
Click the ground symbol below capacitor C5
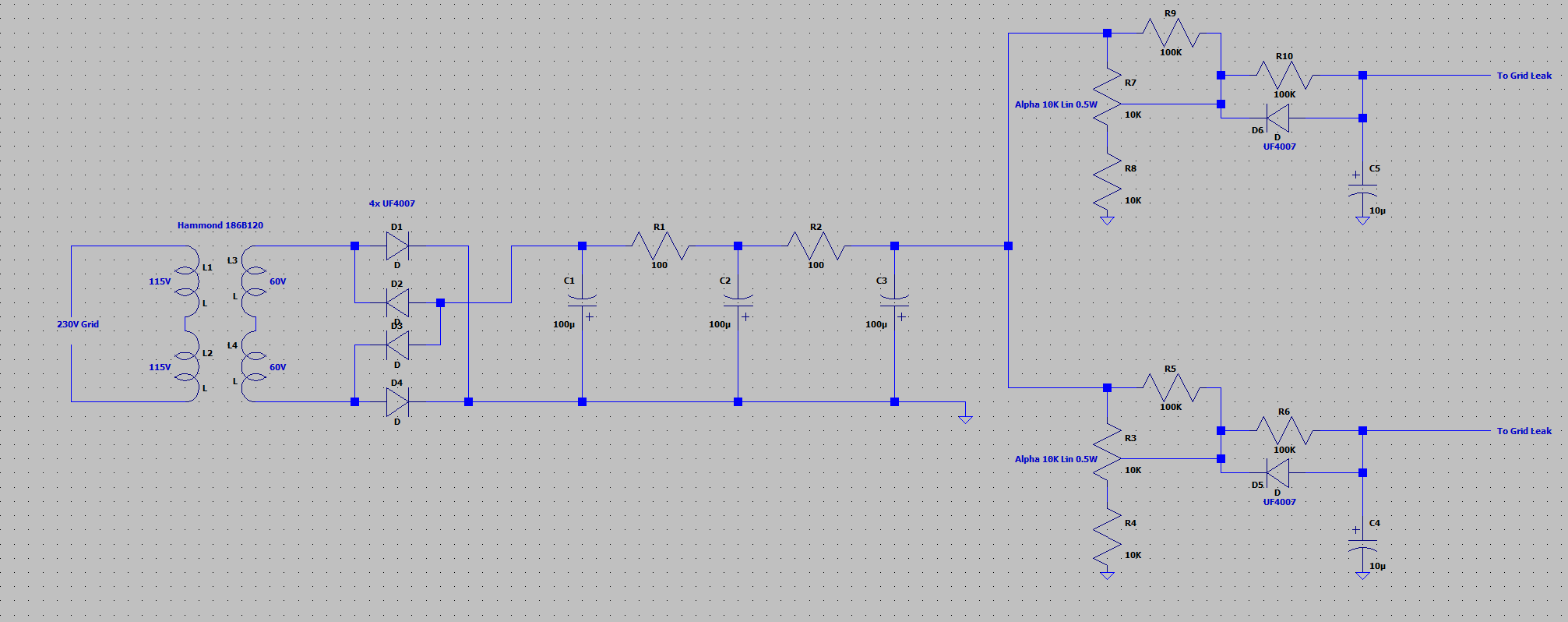[x=1362, y=221]
